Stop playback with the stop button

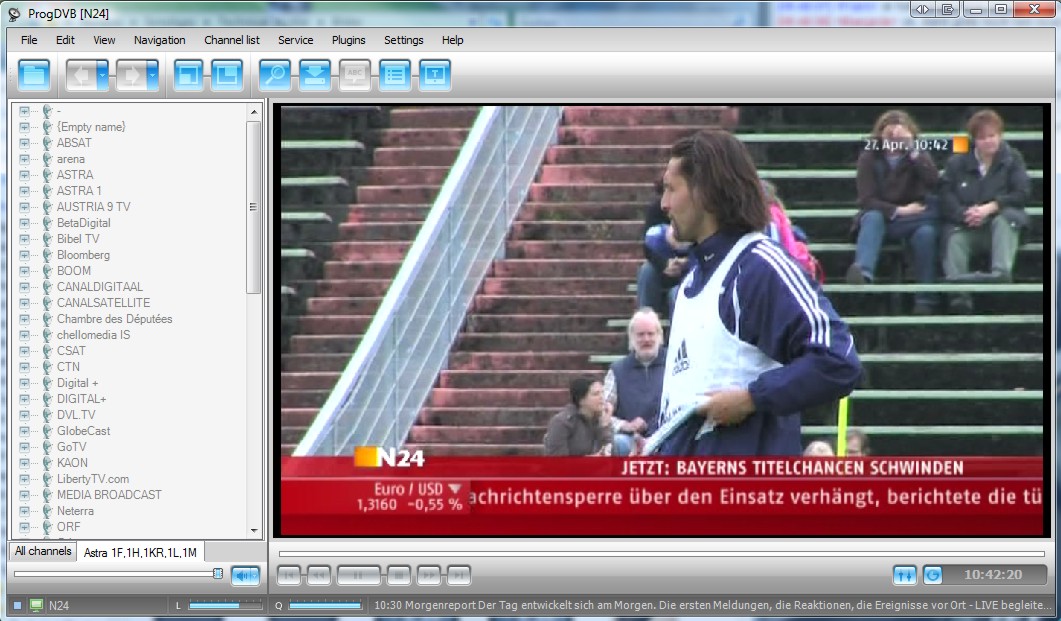point(399,575)
